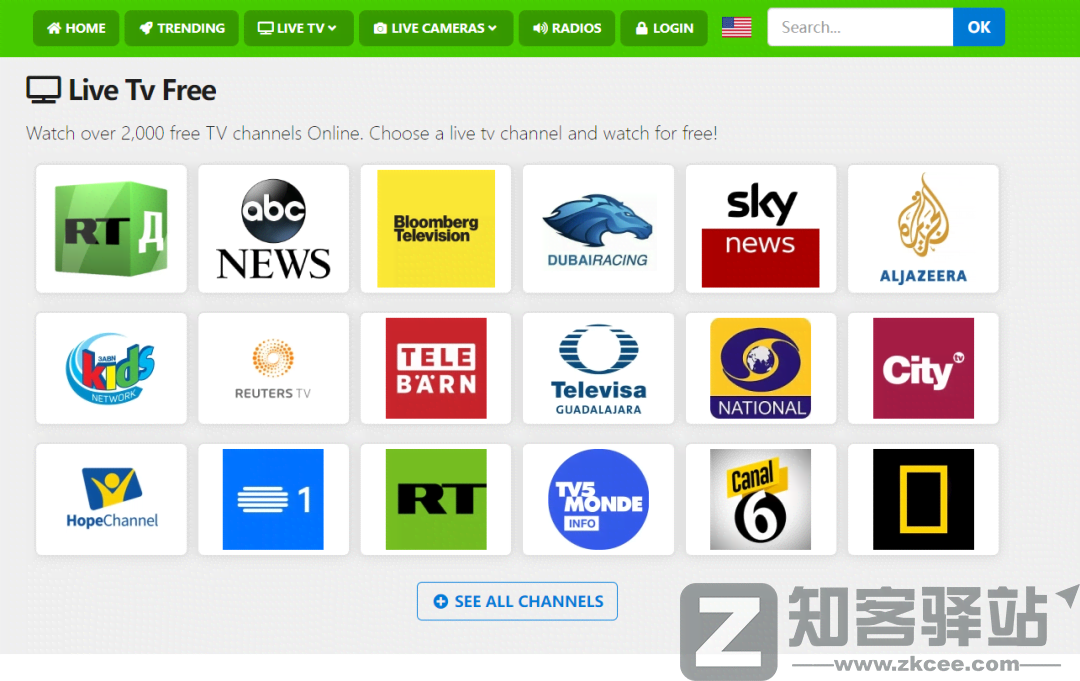
Task: Watch the Dubai Racing channel
Action: click(x=597, y=228)
